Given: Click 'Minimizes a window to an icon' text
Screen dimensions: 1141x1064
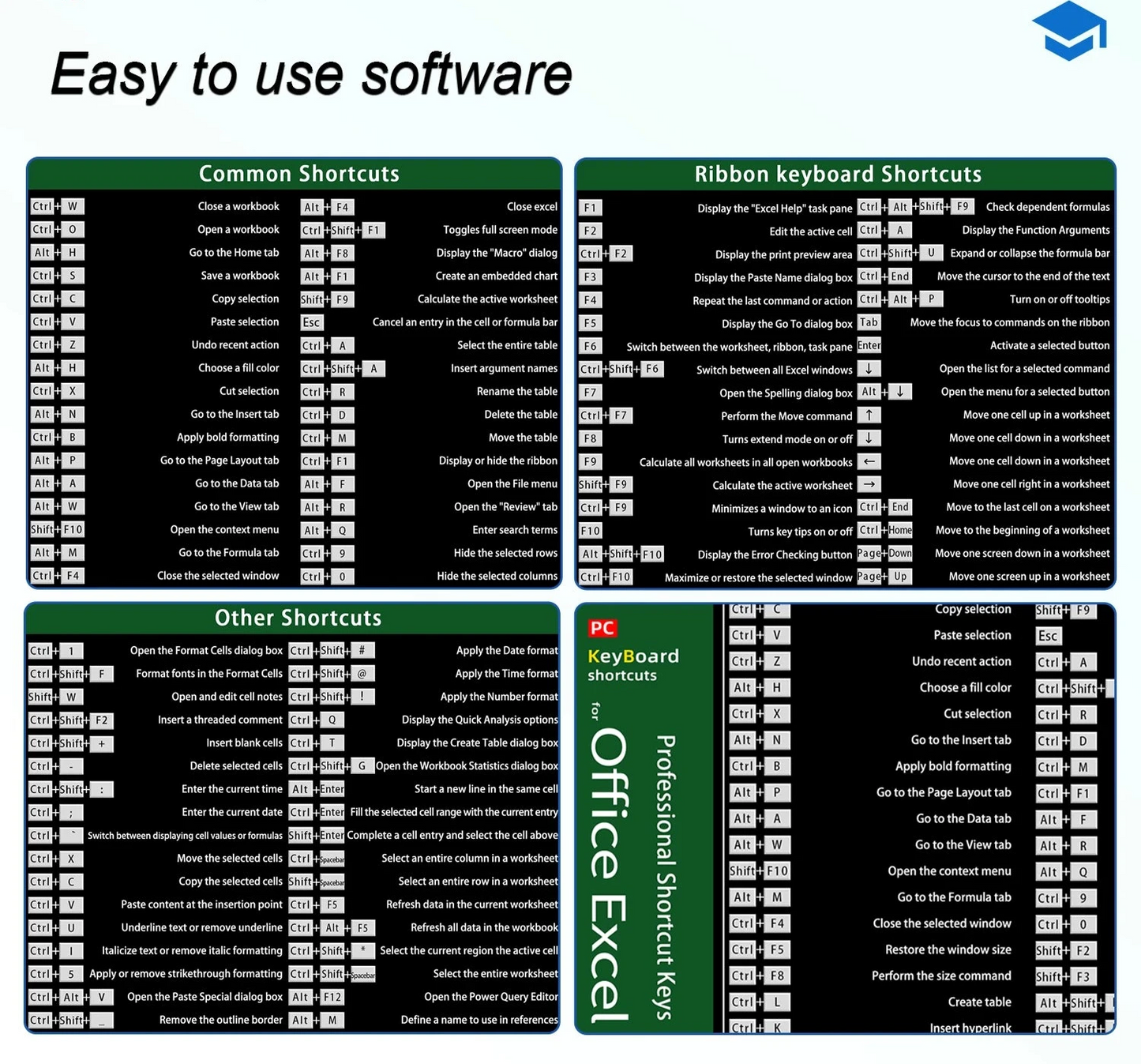Looking at the screenshot, I should (x=783, y=509).
